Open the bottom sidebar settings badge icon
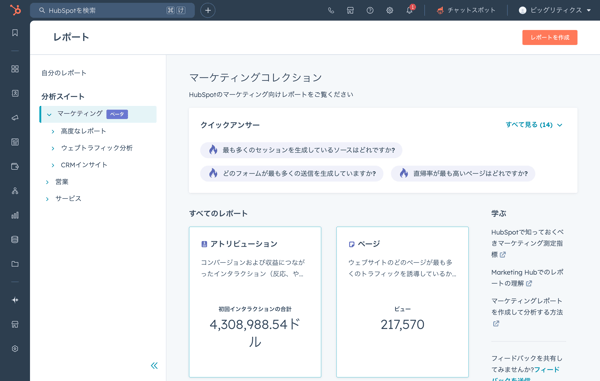The width and height of the screenshot is (600, 381). (x=15, y=349)
